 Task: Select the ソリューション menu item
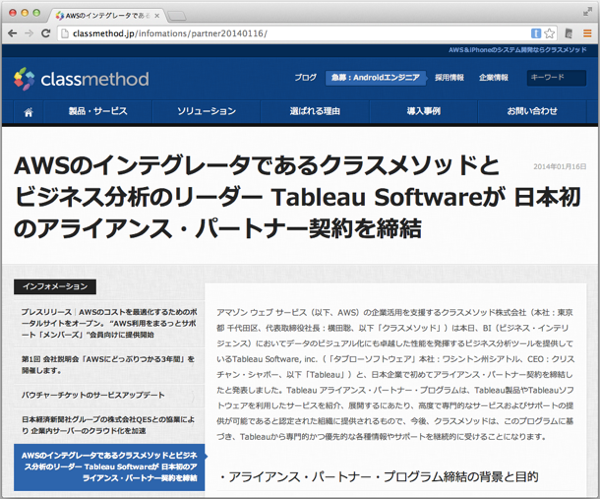[x=206, y=111]
